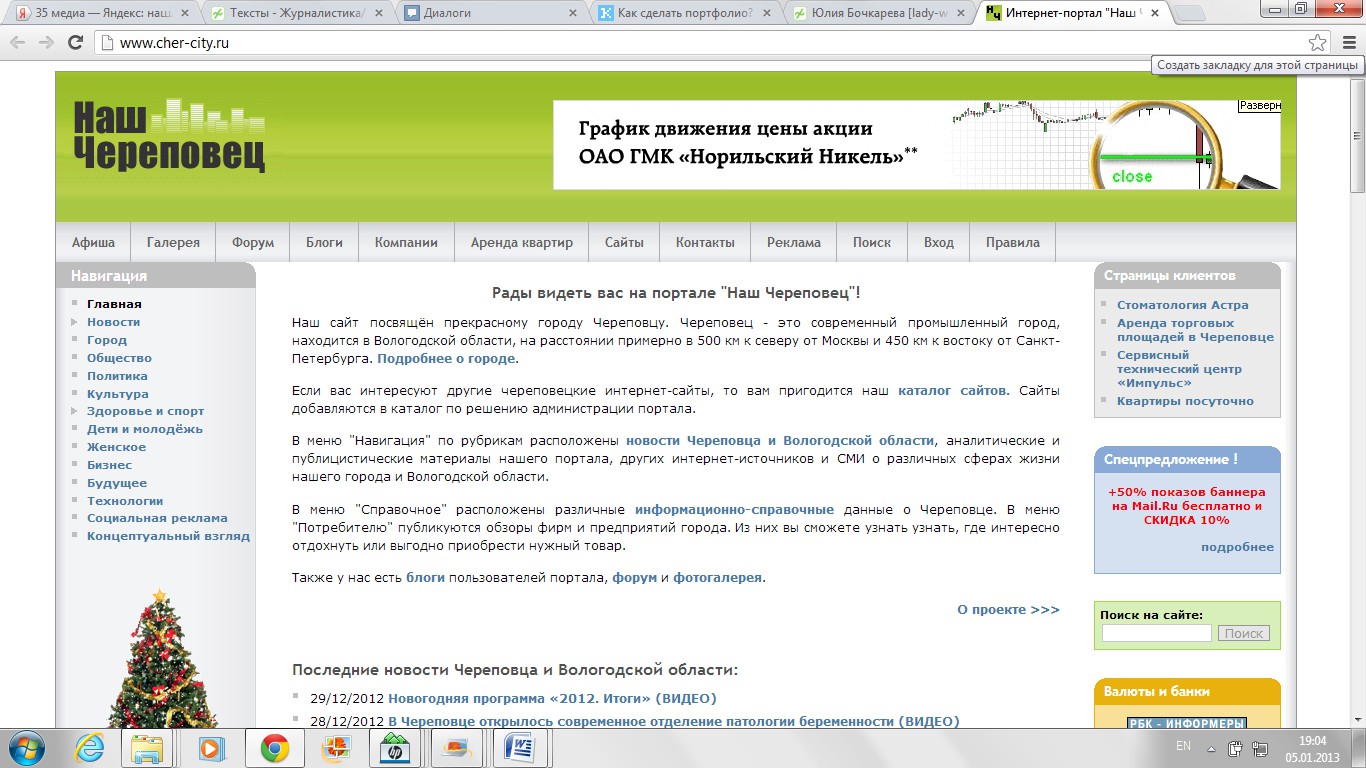Reload the page with the refresh icon
This screenshot has height=768, width=1366.
tap(75, 43)
